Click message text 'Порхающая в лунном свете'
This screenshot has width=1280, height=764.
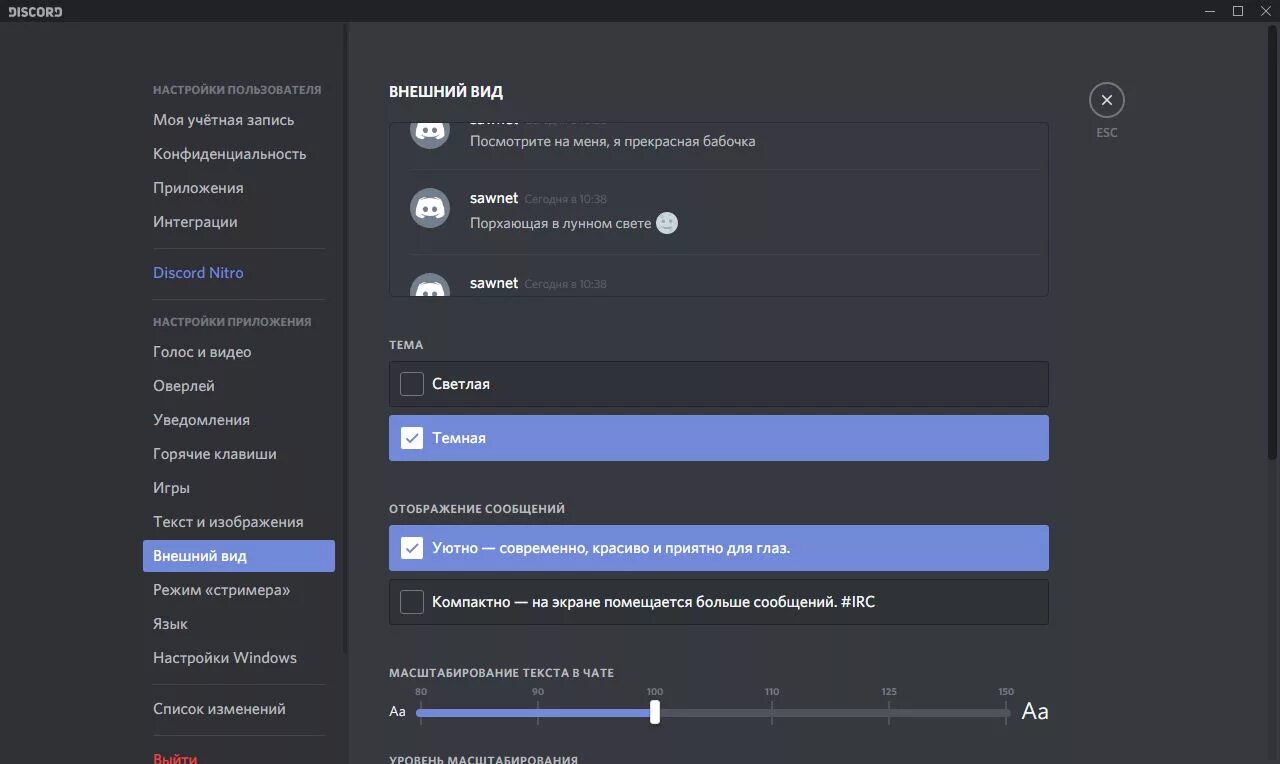pos(561,223)
